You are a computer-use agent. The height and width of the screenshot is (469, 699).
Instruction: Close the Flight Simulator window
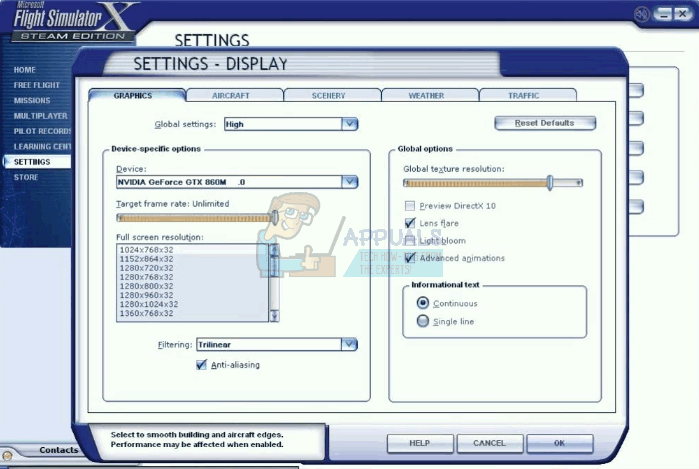click(x=682, y=14)
